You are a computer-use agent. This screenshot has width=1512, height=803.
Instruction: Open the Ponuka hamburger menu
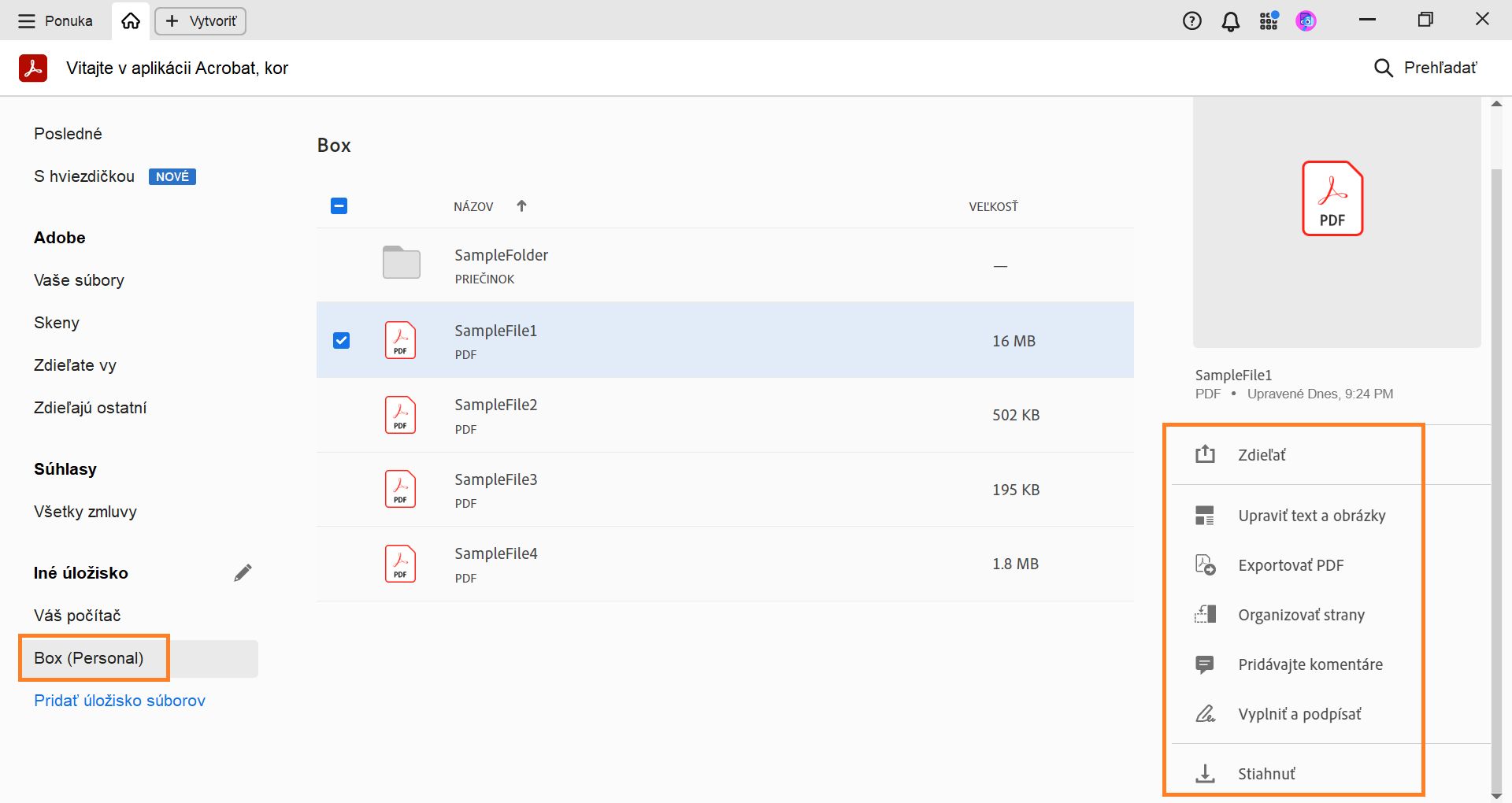coord(27,21)
